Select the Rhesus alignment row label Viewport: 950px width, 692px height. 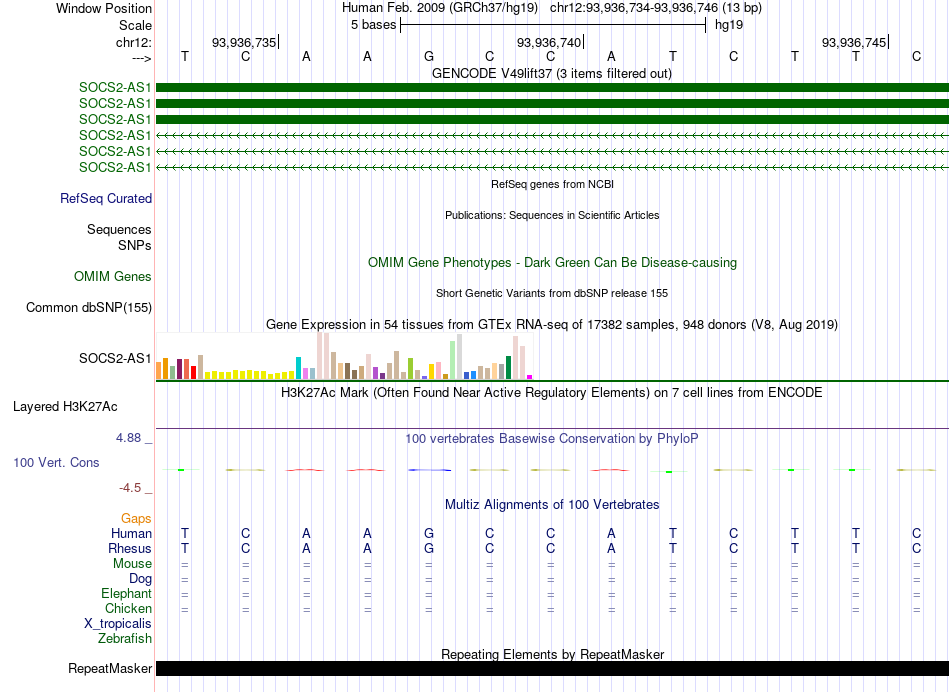click(x=130, y=548)
